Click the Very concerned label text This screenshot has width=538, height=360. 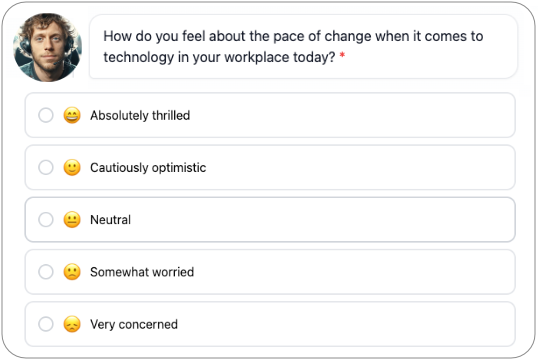[134, 324]
